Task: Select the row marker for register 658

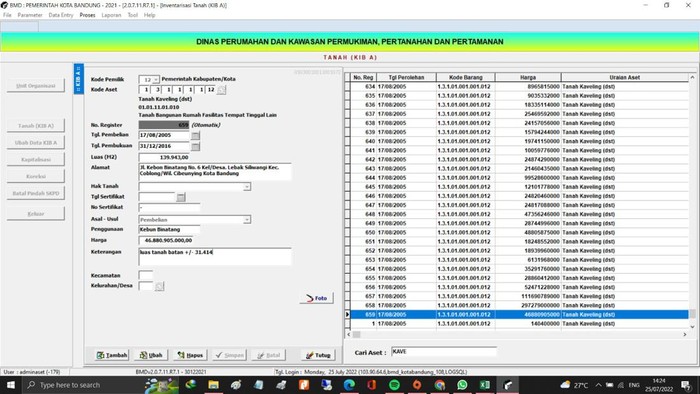Action: pos(347,306)
